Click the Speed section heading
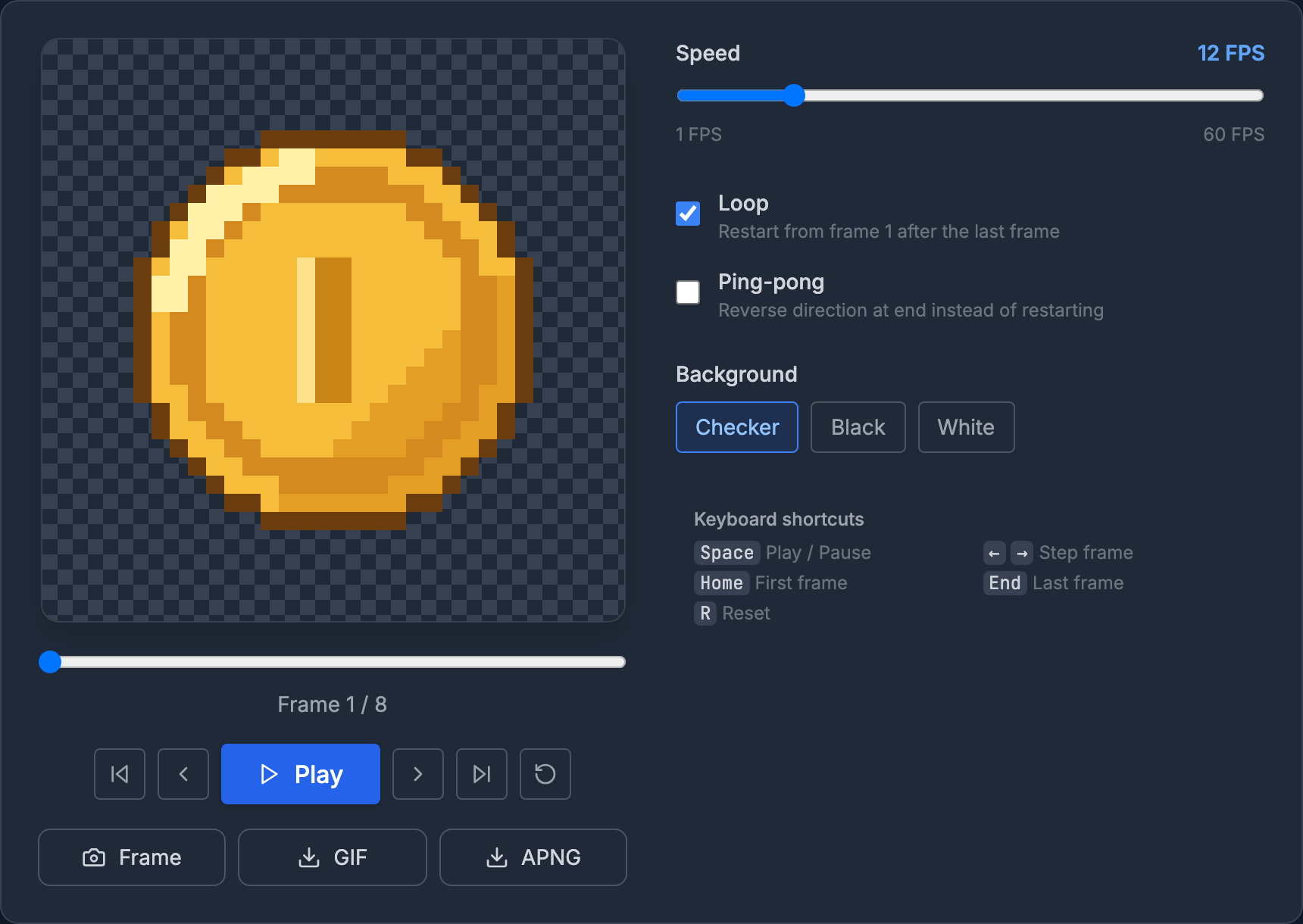 [708, 53]
